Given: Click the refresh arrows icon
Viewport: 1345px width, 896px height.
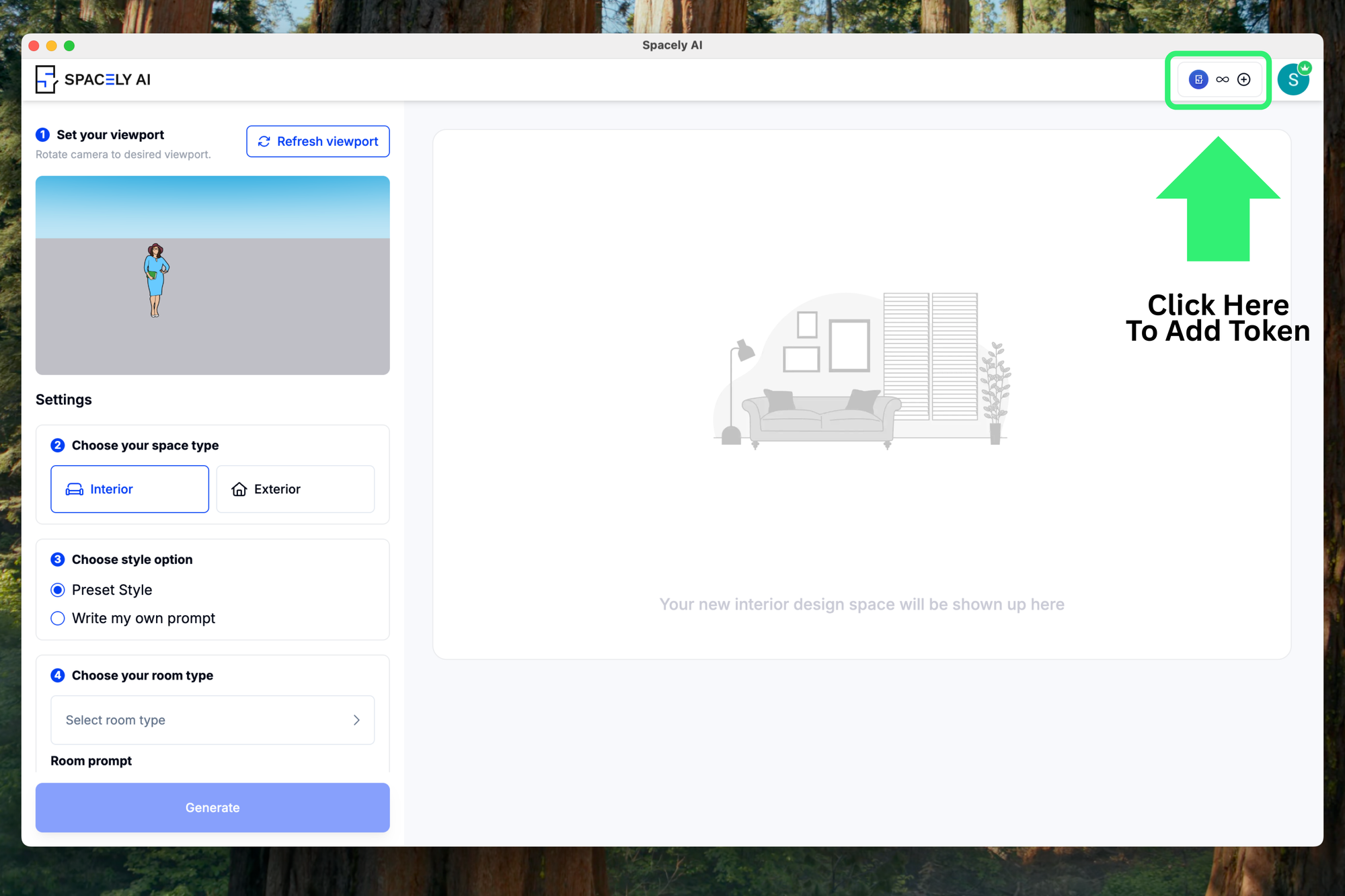Looking at the screenshot, I should click(264, 141).
